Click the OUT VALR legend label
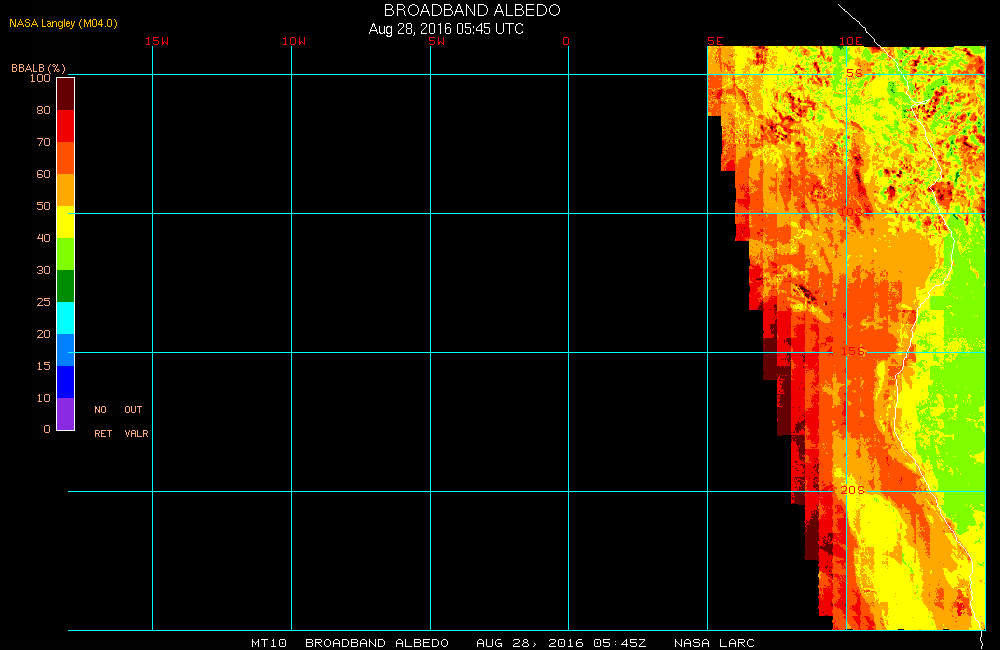This screenshot has height=650, width=1000. [135, 421]
